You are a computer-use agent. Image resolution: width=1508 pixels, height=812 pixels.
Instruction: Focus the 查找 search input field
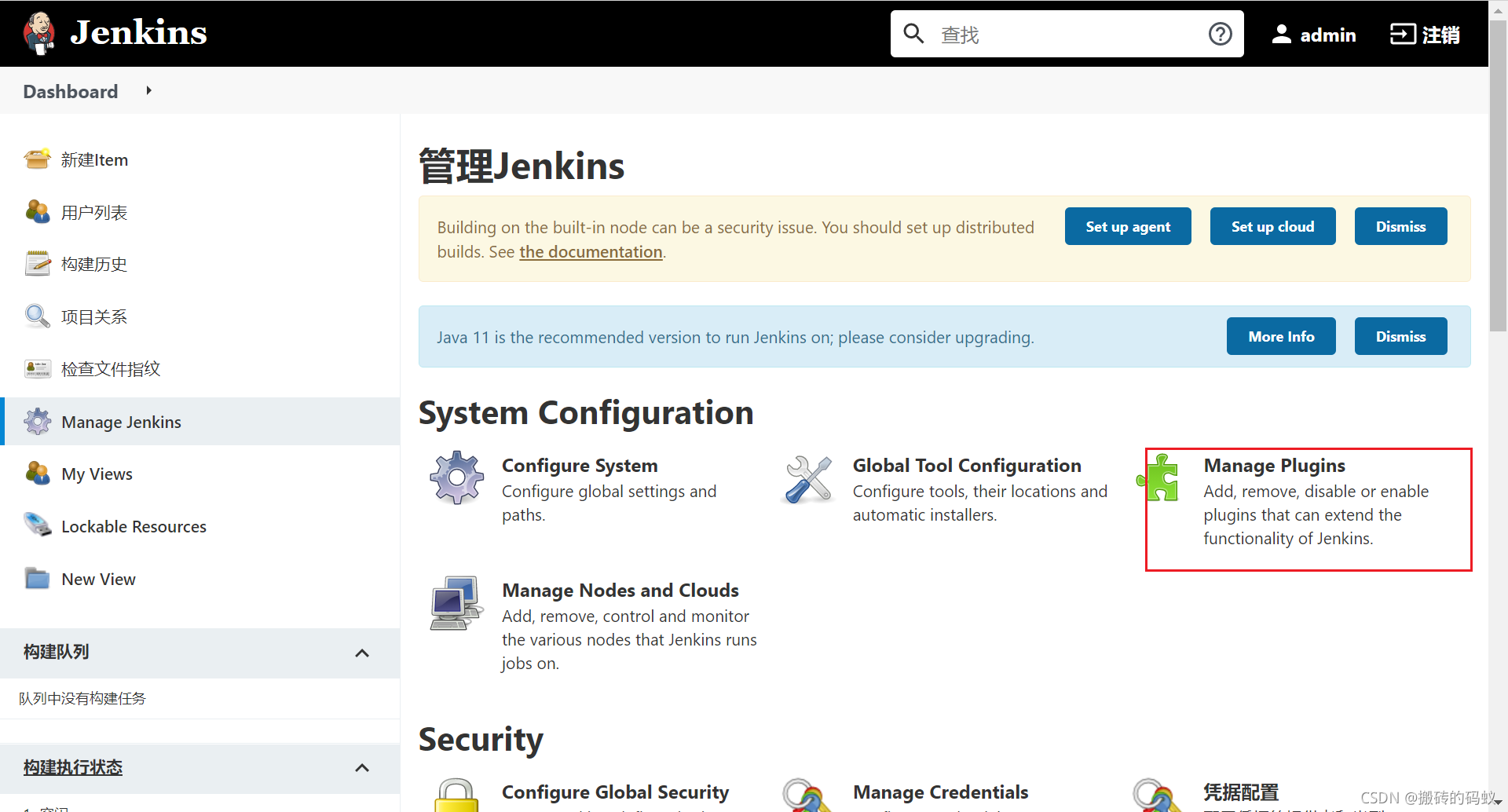coord(1067,34)
